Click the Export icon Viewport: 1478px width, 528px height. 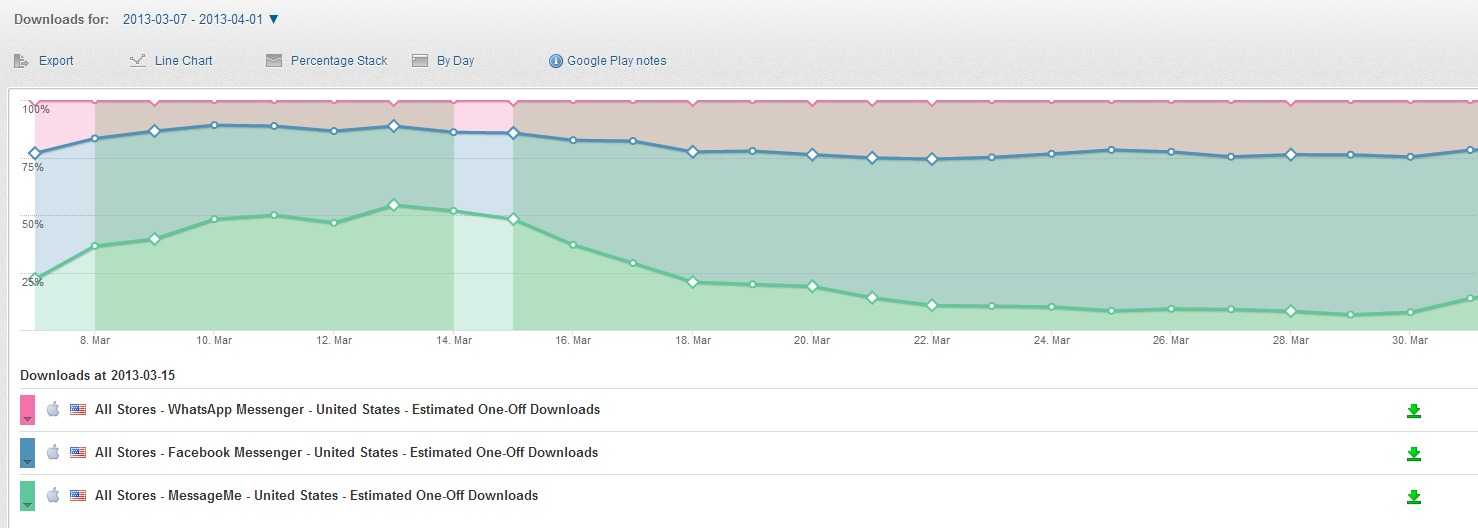point(21,61)
